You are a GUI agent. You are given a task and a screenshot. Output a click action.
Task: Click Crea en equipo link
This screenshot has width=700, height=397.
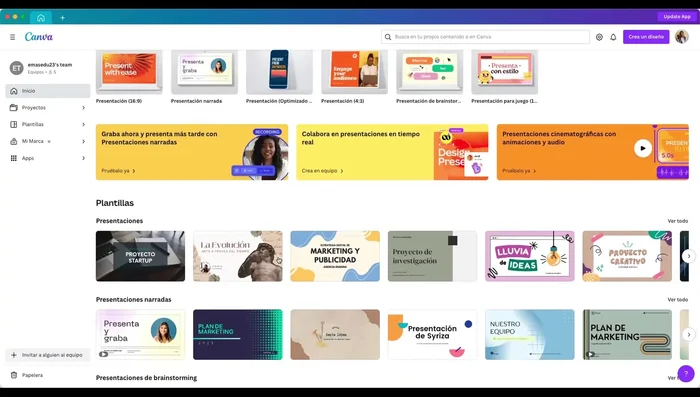coord(322,171)
